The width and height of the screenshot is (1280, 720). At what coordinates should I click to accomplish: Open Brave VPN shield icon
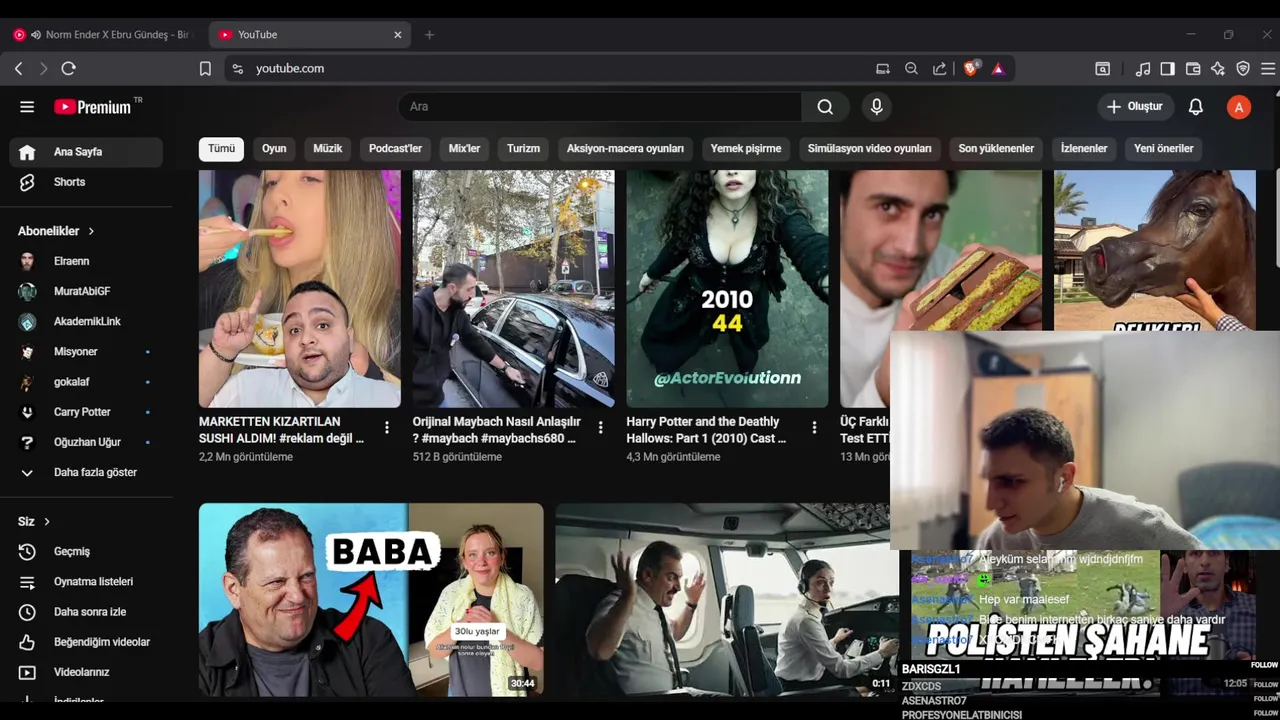[x=1243, y=69]
